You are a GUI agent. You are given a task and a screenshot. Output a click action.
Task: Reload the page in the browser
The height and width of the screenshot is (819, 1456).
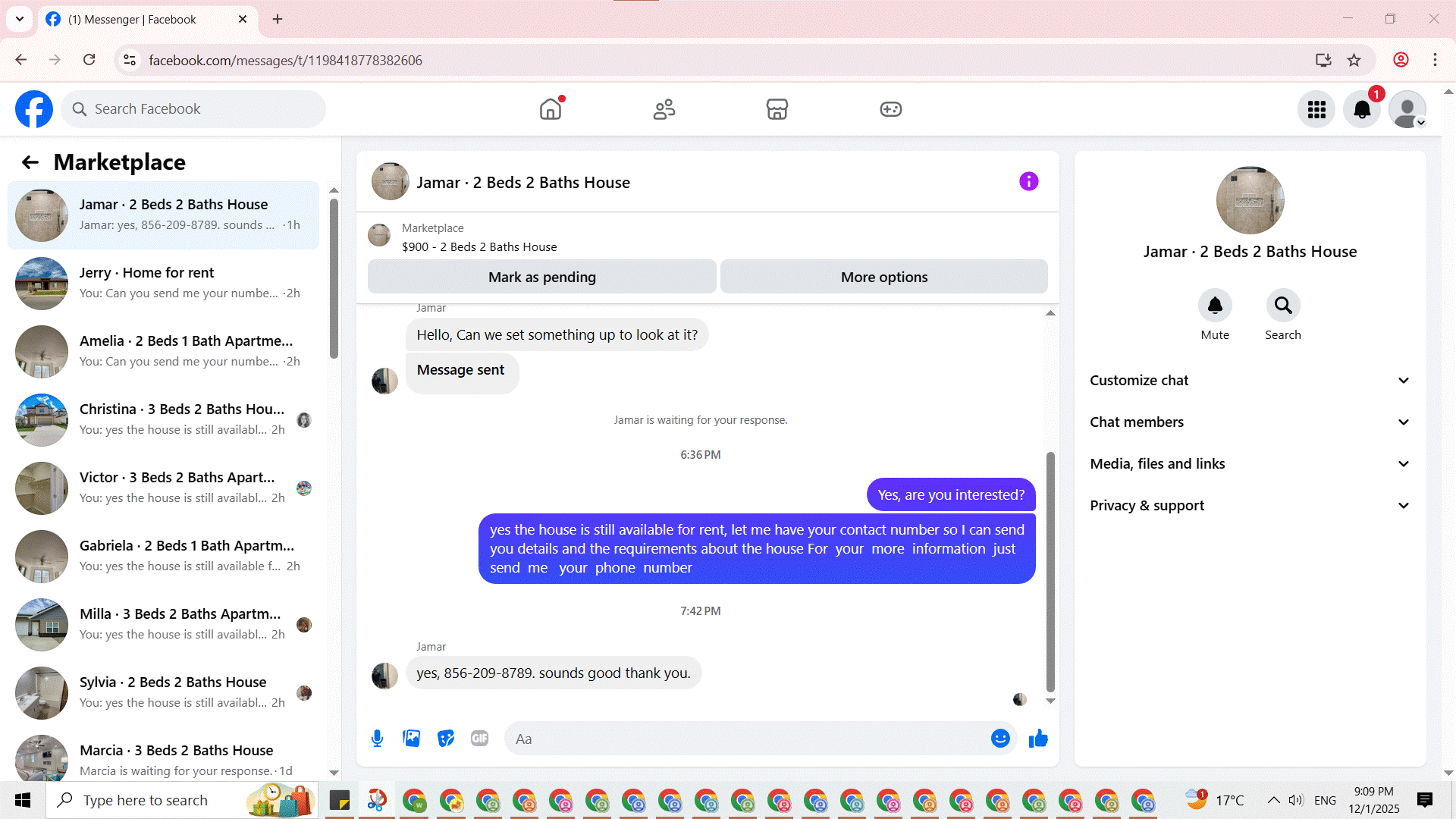coord(89,60)
